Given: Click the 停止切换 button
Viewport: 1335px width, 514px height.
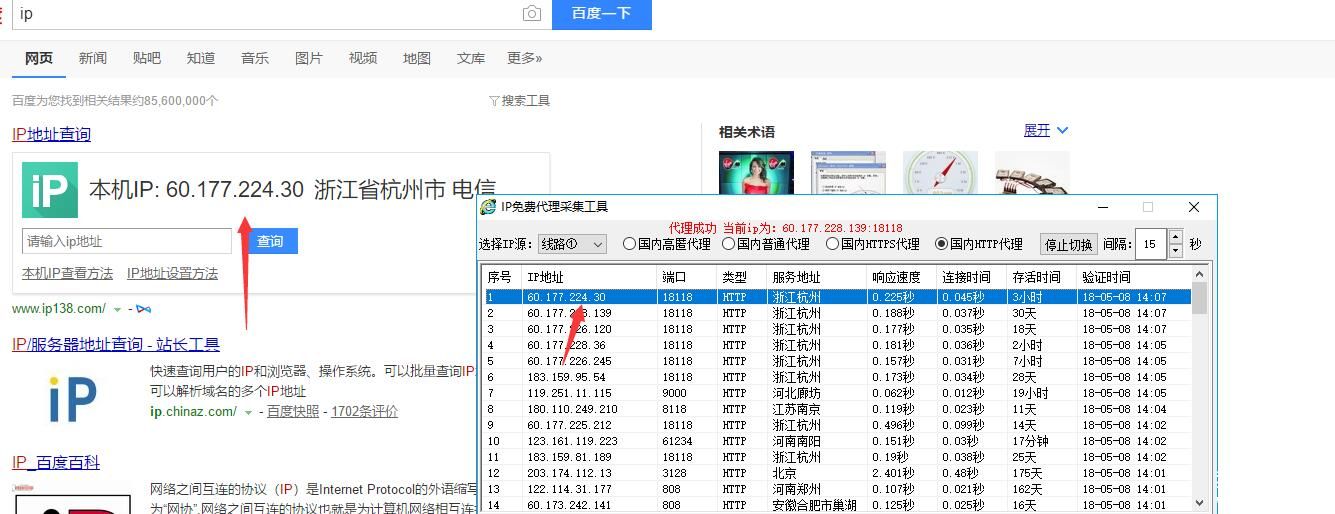Looking at the screenshot, I should pyautogui.click(x=1069, y=244).
